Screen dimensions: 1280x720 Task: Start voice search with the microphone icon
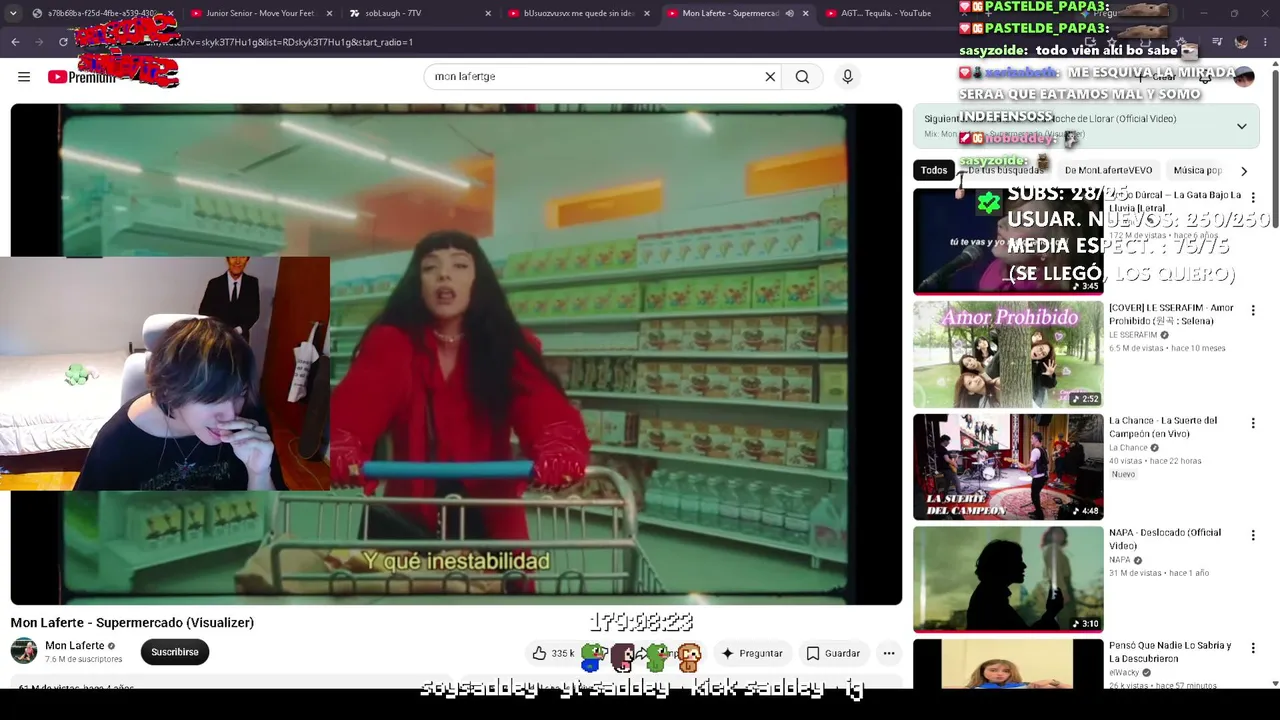(x=847, y=77)
